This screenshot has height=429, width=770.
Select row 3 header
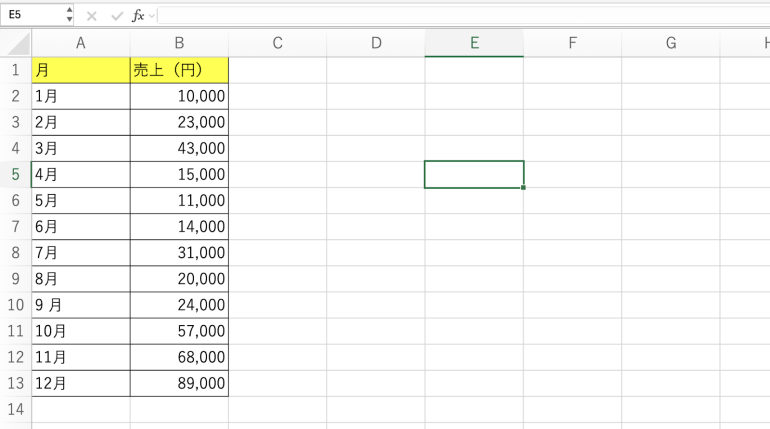(16, 122)
